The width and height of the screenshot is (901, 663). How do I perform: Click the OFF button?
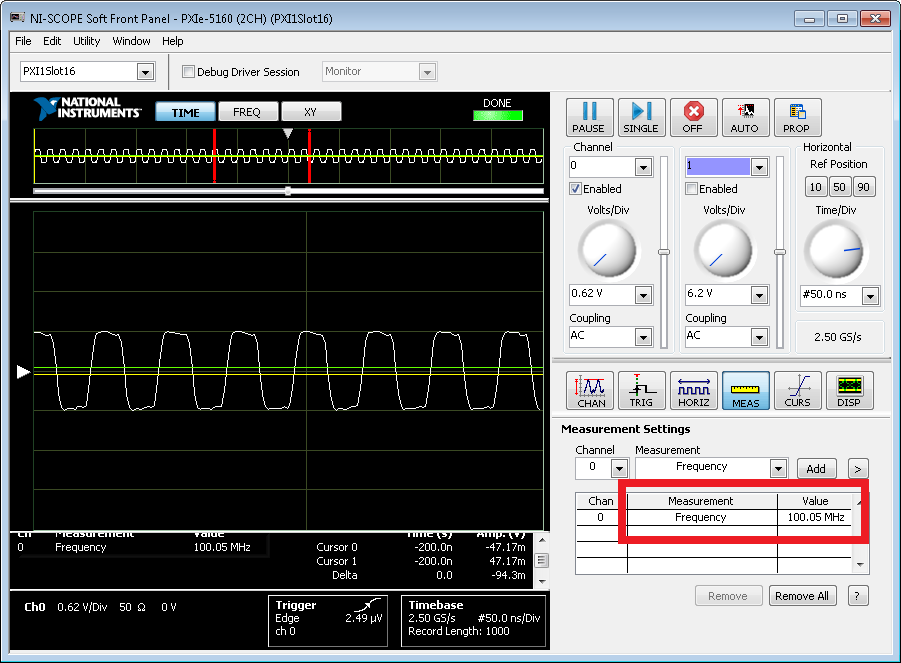tap(693, 117)
